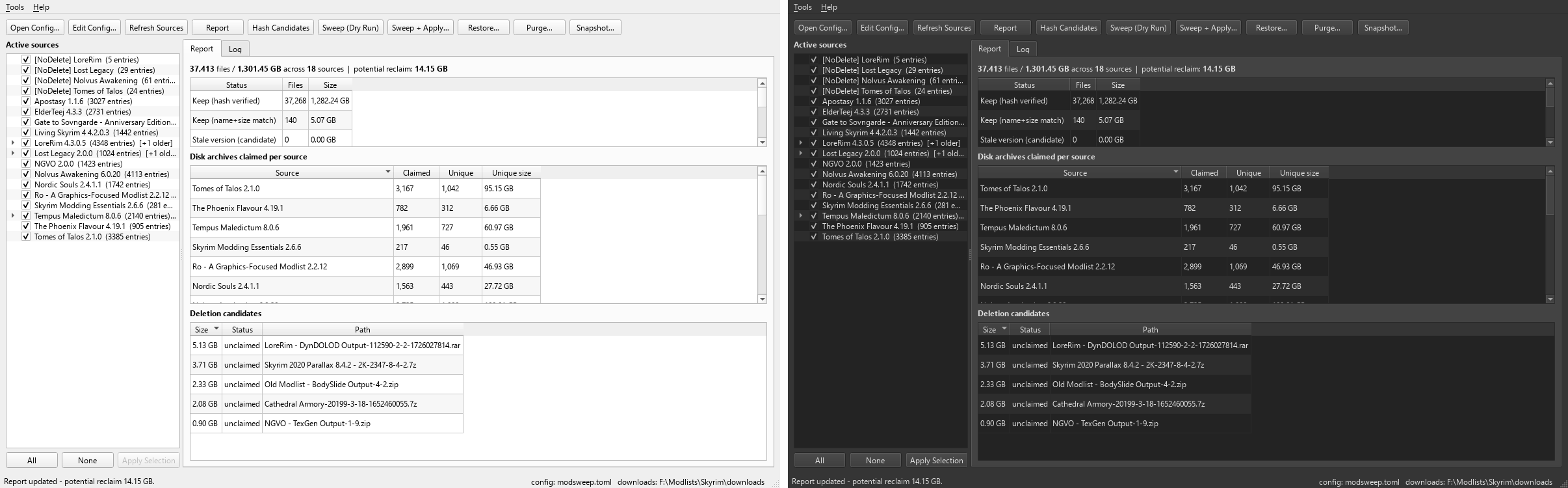
Task: Click Edit Config... in the dark window
Action: click(882, 28)
